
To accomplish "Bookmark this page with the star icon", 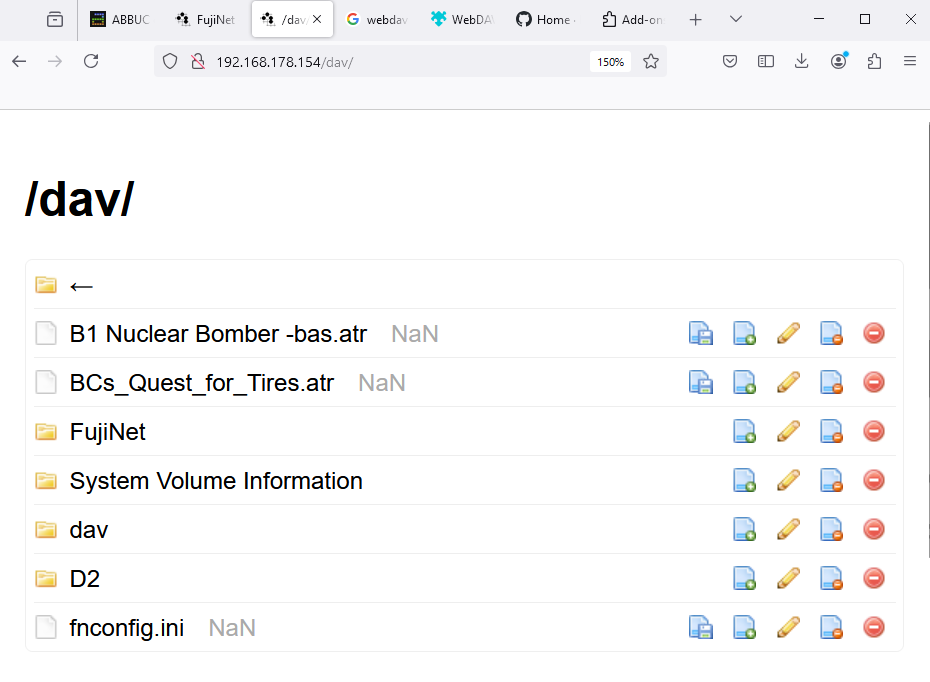I will (x=651, y=61).
